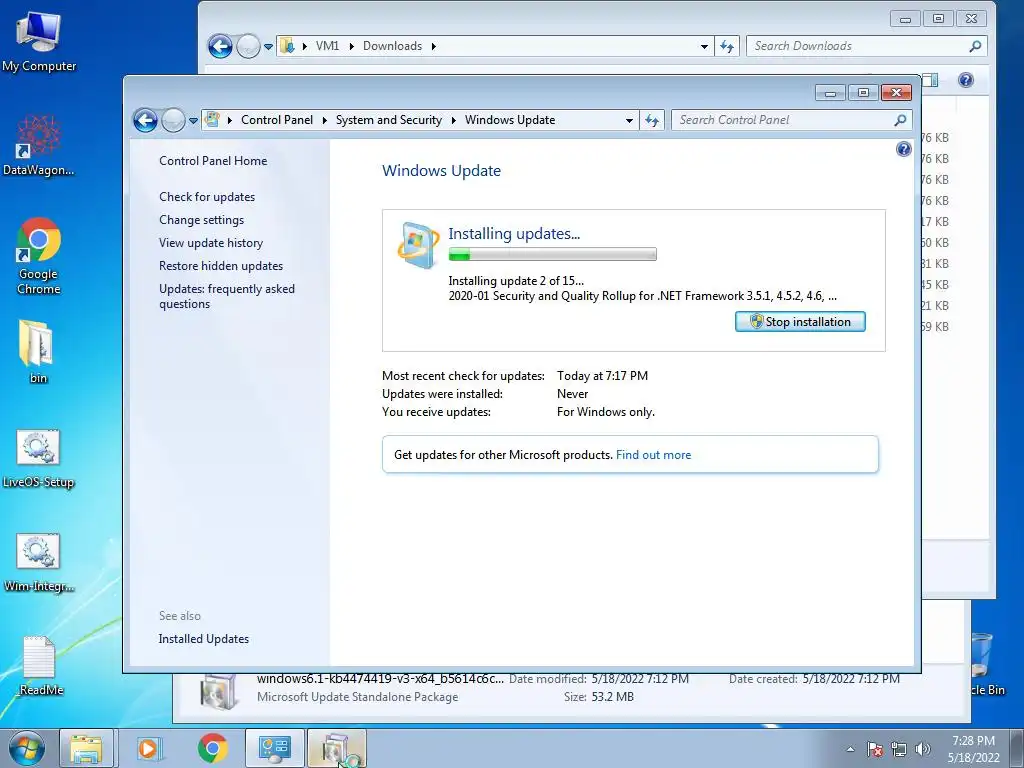This screenshot has width=1024, height=768.
Task: Click Forward arrow in Windows Update window
Action: click(173, 120)
